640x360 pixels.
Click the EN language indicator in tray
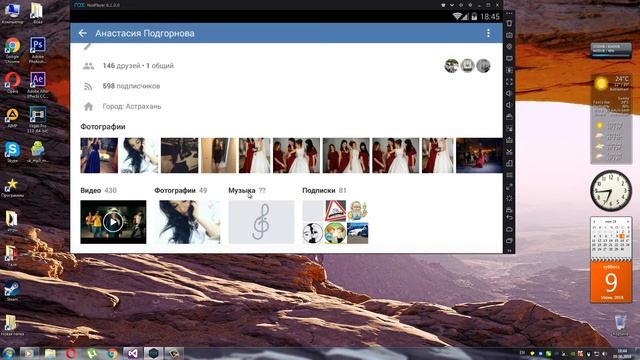click(522, 353)
